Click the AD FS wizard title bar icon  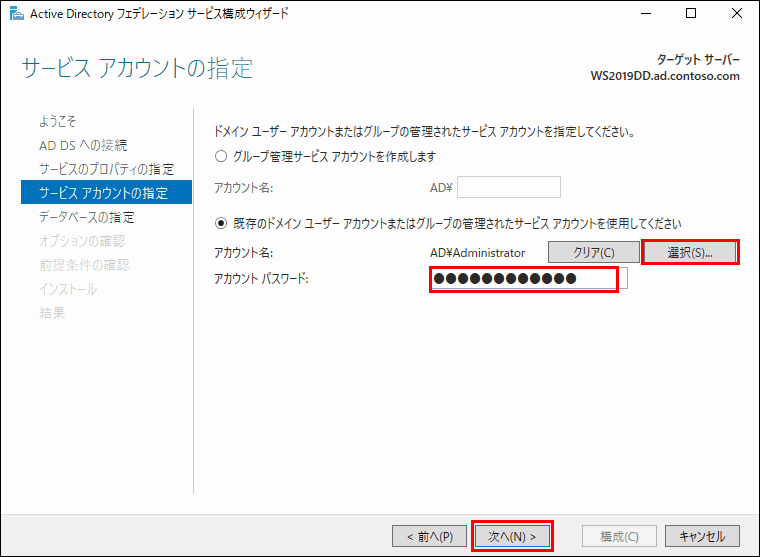coord(16,14)
